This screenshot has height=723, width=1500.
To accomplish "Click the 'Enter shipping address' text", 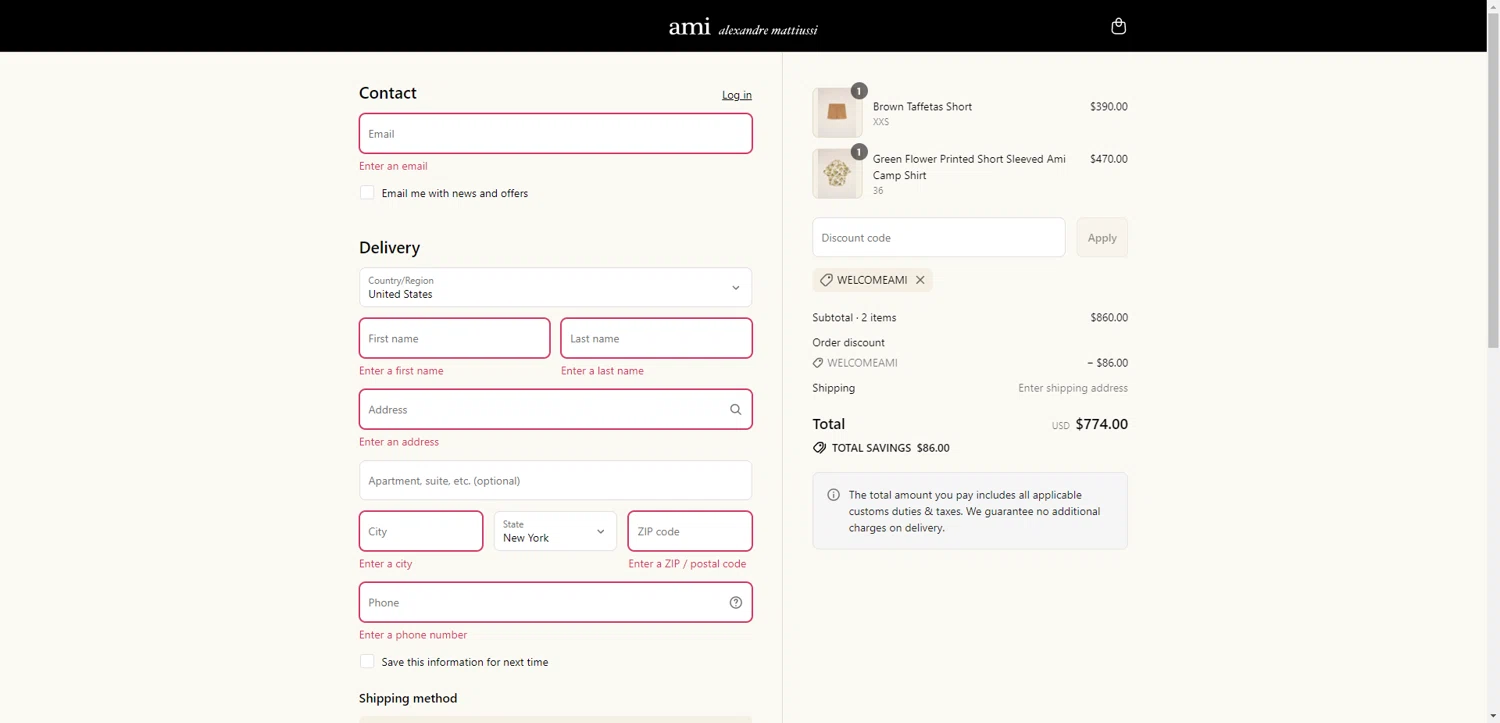I will pos(1073,388).
